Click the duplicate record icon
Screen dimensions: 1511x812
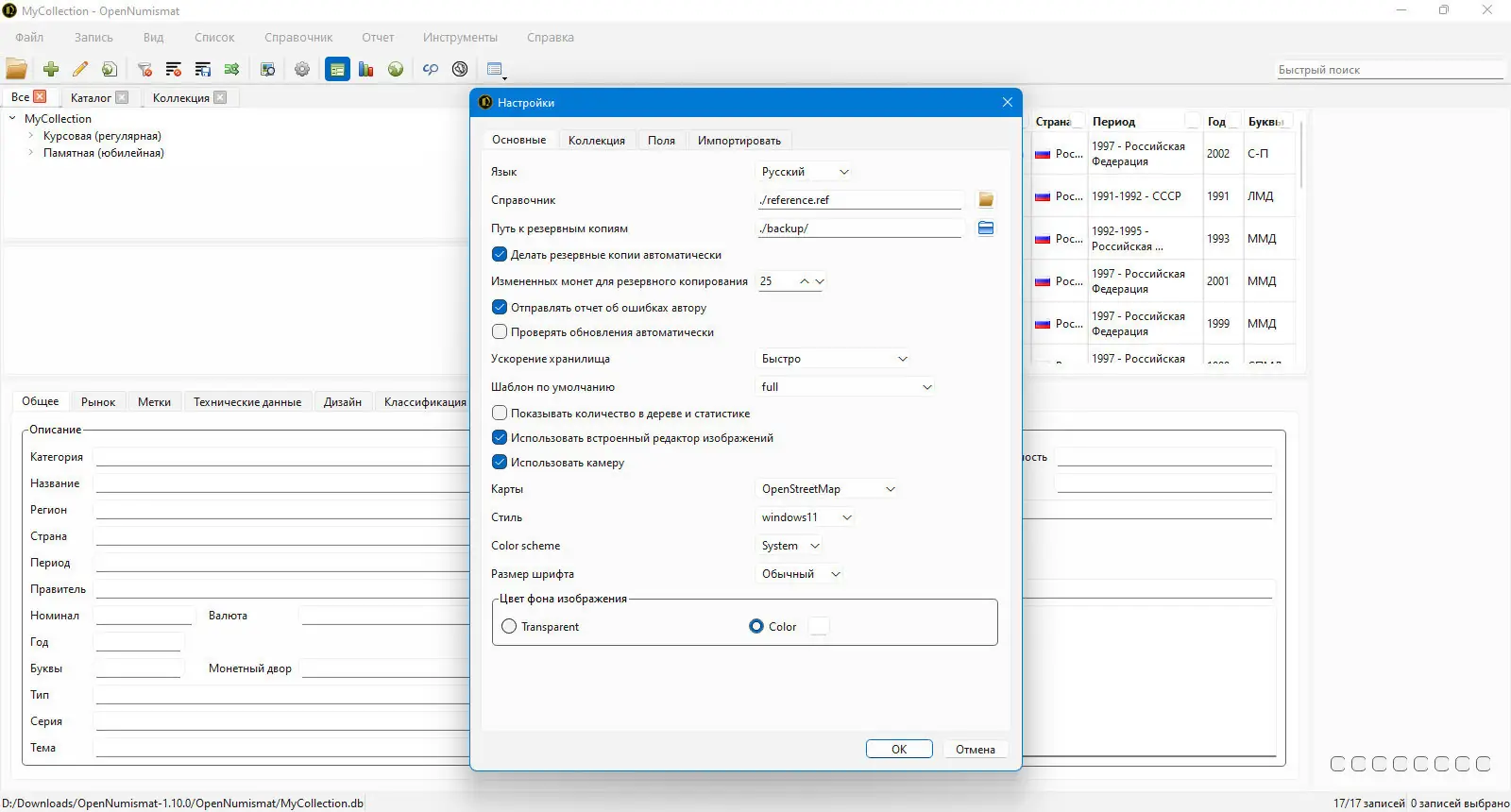coord(110,69)
